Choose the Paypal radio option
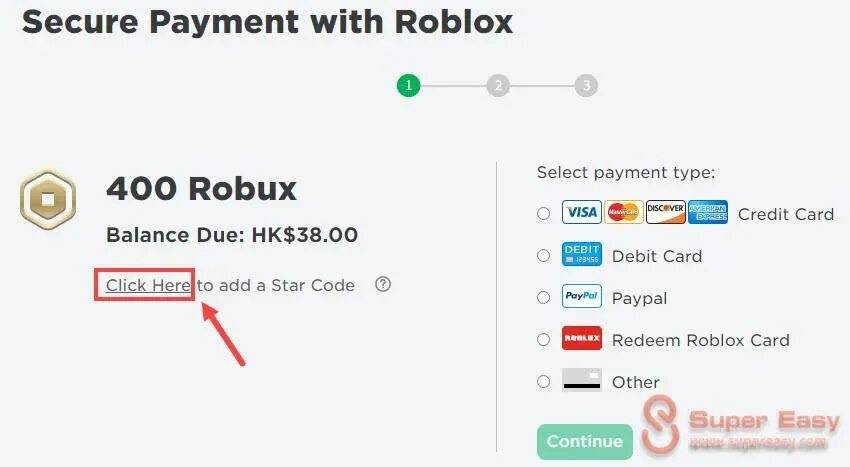The image size is (850, 467). (x=543, y=297)
